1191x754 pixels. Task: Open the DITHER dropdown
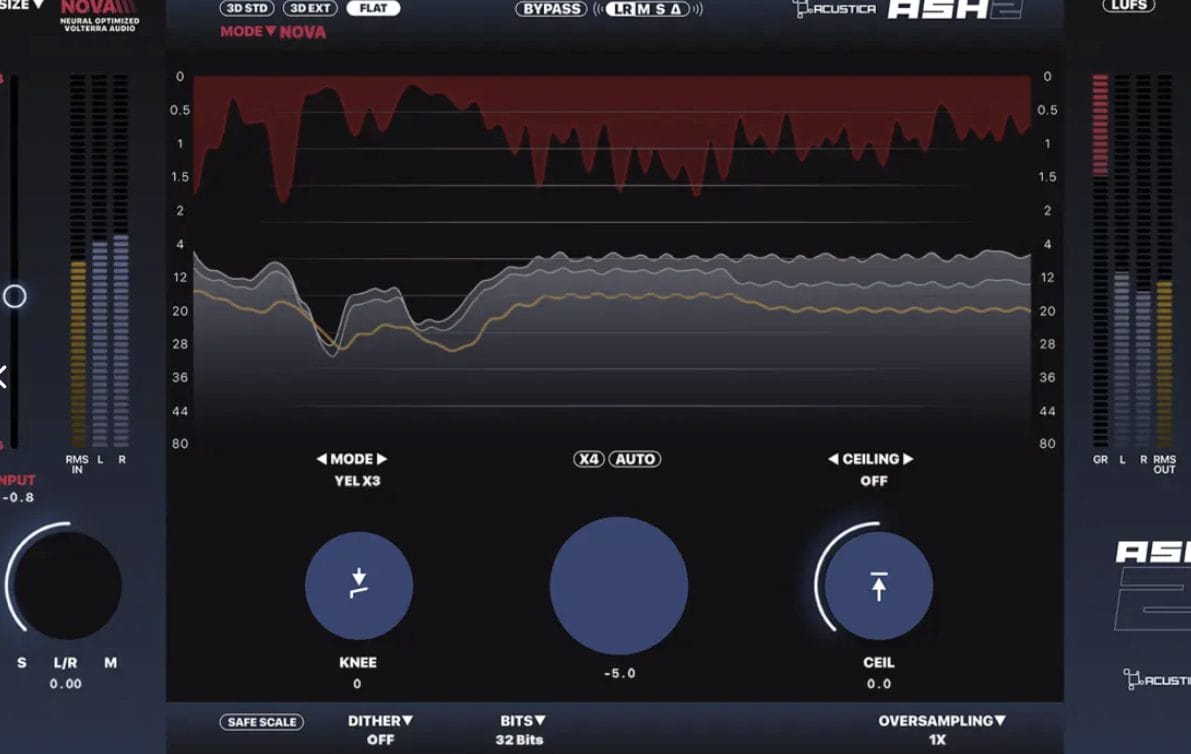click(380, 721)
